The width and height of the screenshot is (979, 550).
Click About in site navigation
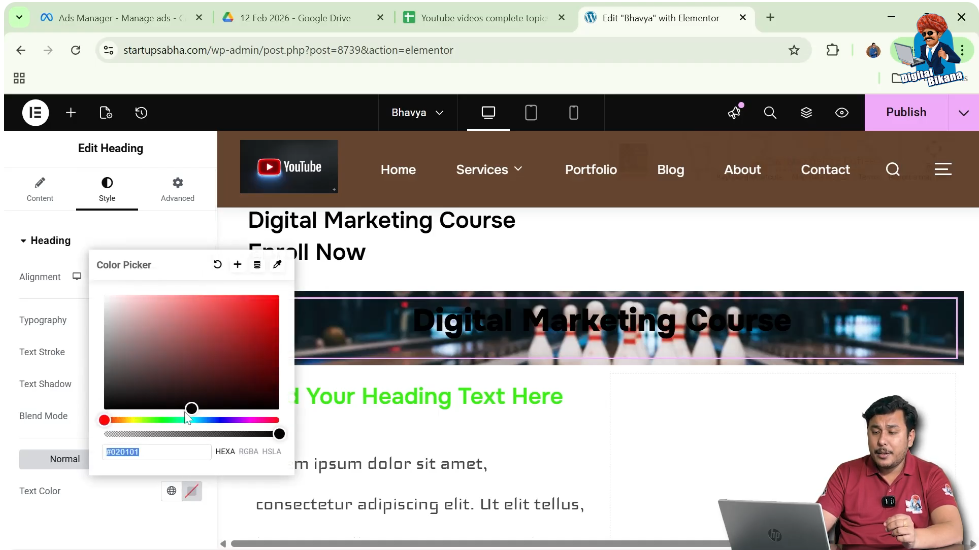(x=742, y=169)
